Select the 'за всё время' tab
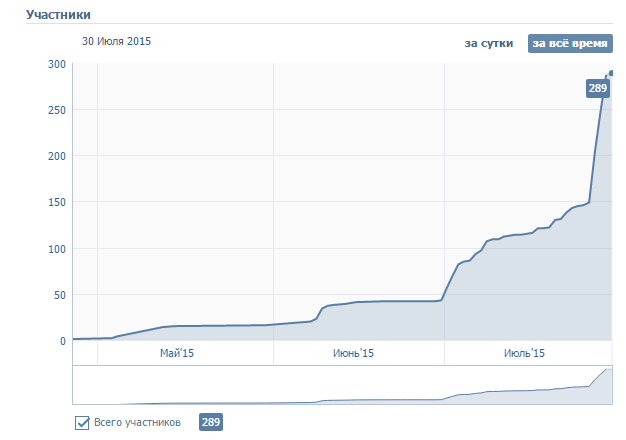The width and height of the screenshot is (626, 440). tap(570, 43)
